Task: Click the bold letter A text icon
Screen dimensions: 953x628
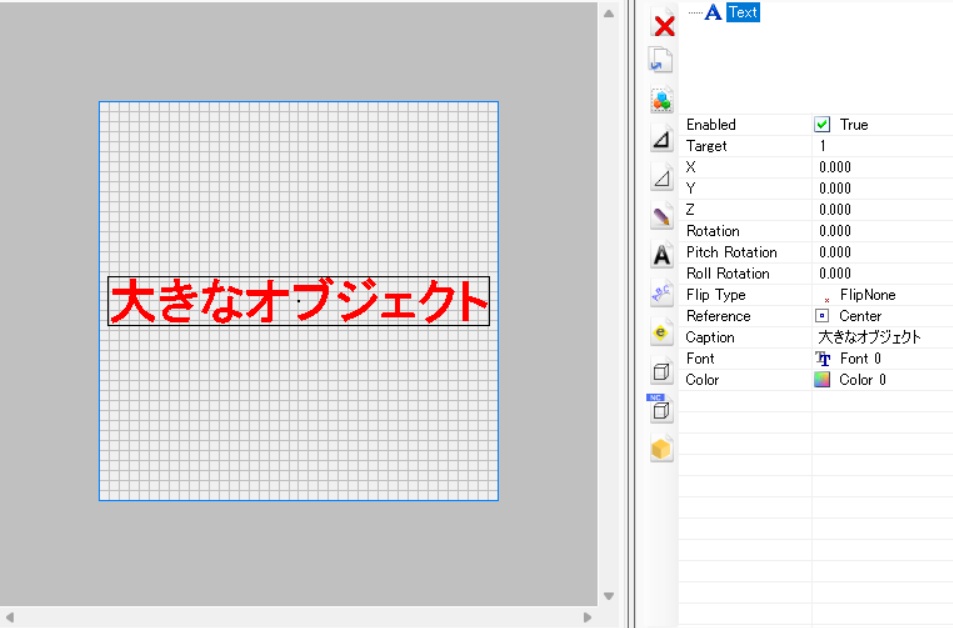Action: [661, 255]
